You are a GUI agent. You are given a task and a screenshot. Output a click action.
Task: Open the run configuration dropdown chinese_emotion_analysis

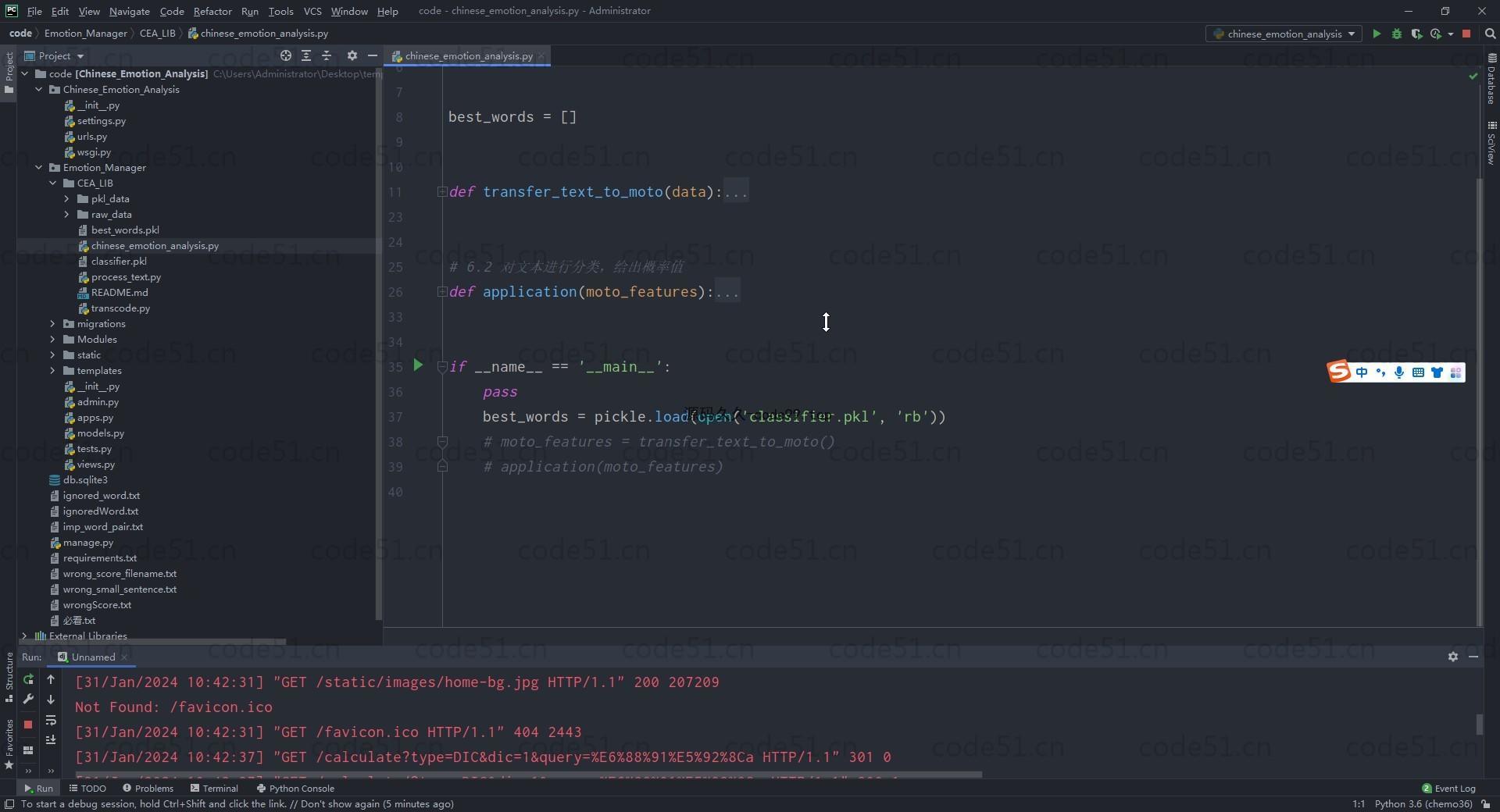[1284, 34]
